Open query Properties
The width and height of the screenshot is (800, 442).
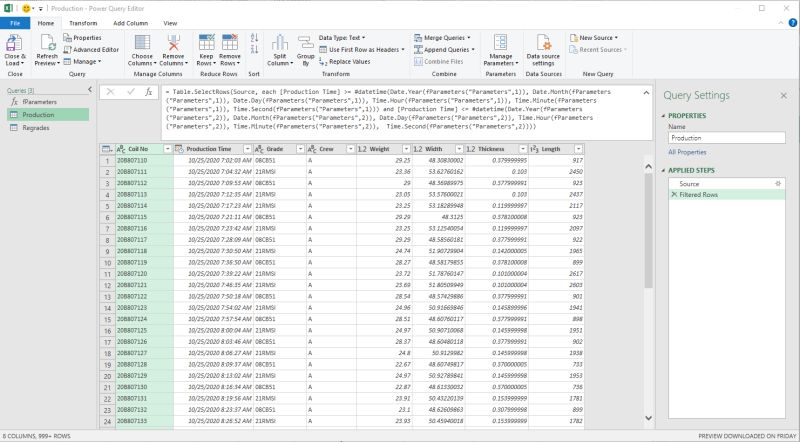click(82, 38)
